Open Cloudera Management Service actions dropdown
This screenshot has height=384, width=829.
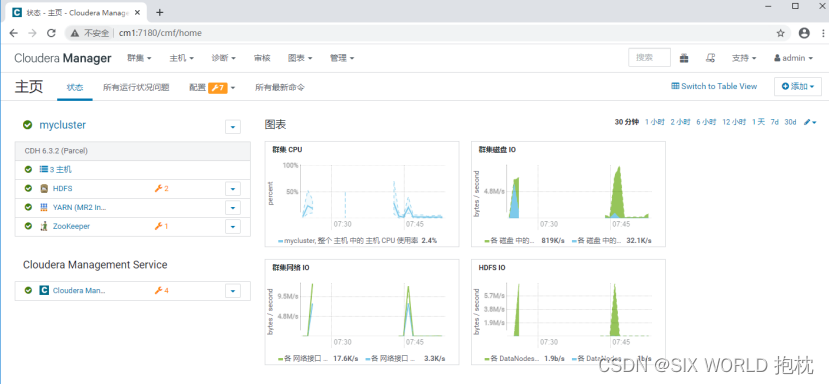point(233,291)
